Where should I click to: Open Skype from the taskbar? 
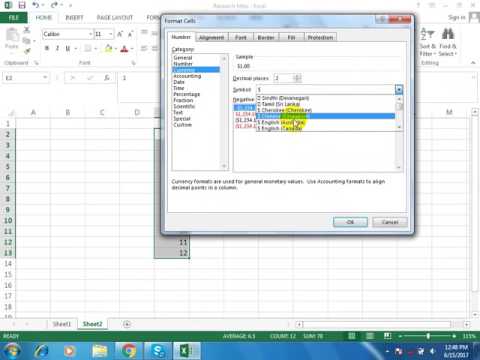[158, 351]
